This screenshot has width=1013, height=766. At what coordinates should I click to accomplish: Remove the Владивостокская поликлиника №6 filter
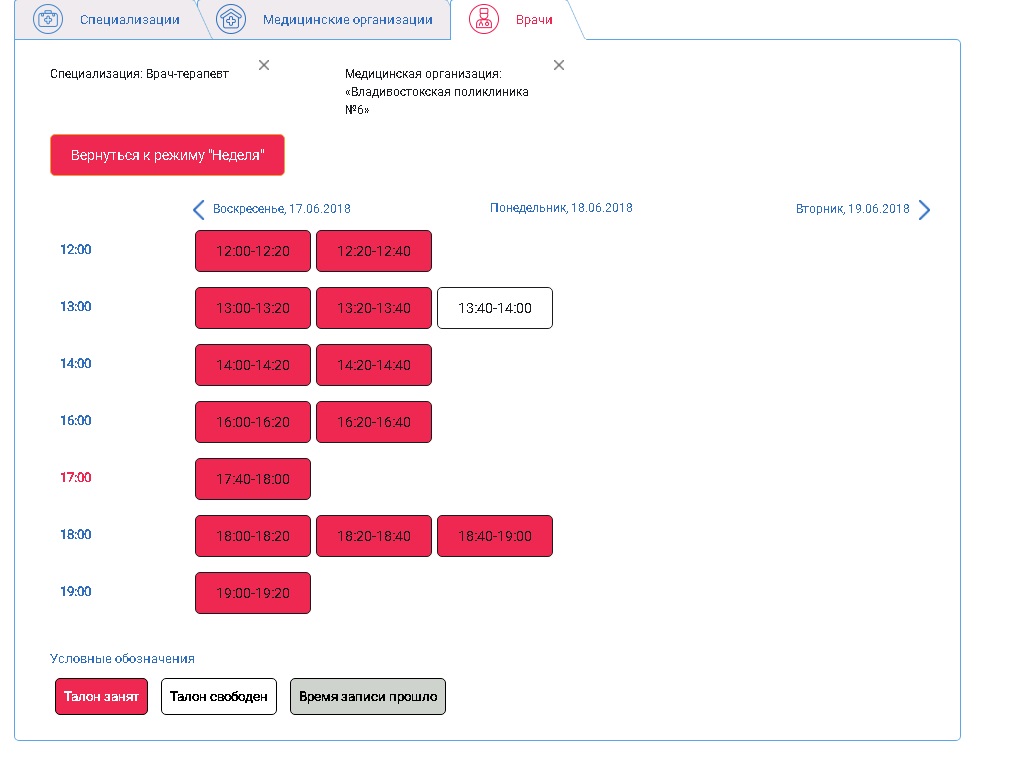[559, 65]
